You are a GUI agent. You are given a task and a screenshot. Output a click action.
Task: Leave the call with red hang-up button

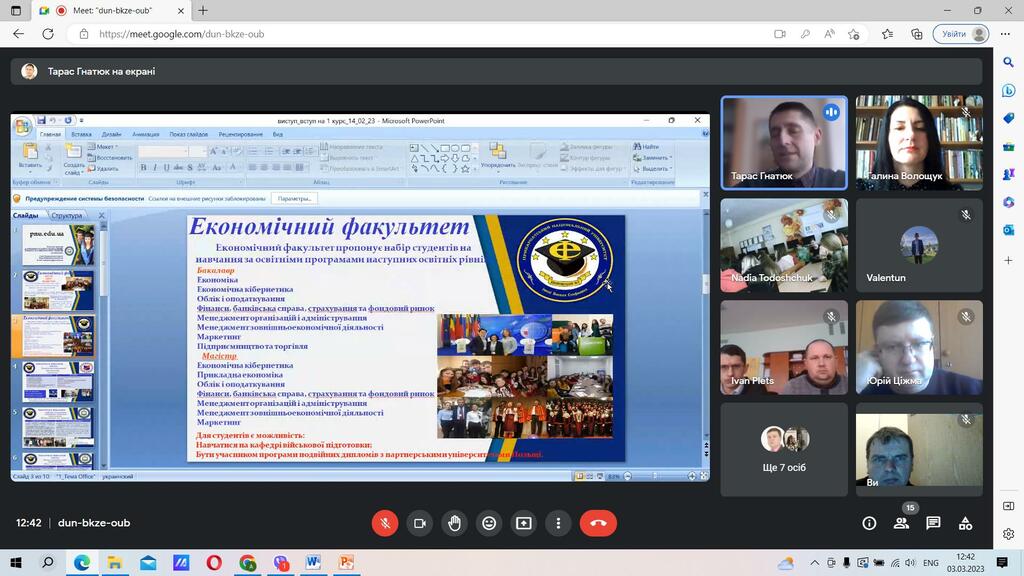point(598,523)
